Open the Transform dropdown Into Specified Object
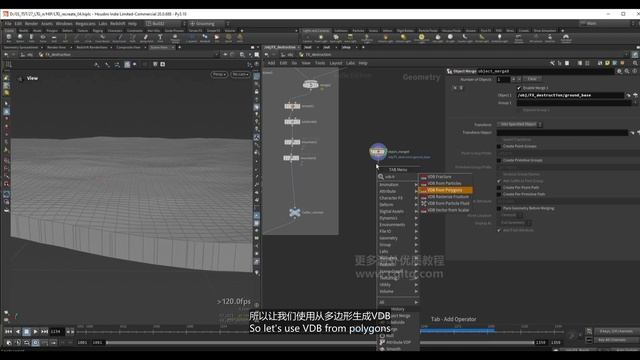 coord(520,124)
